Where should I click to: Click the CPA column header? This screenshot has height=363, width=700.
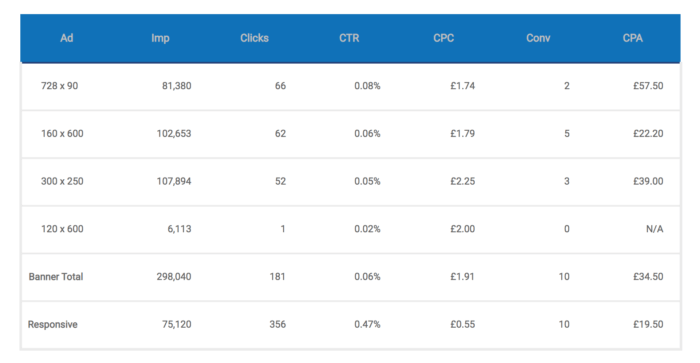point(633,38)
